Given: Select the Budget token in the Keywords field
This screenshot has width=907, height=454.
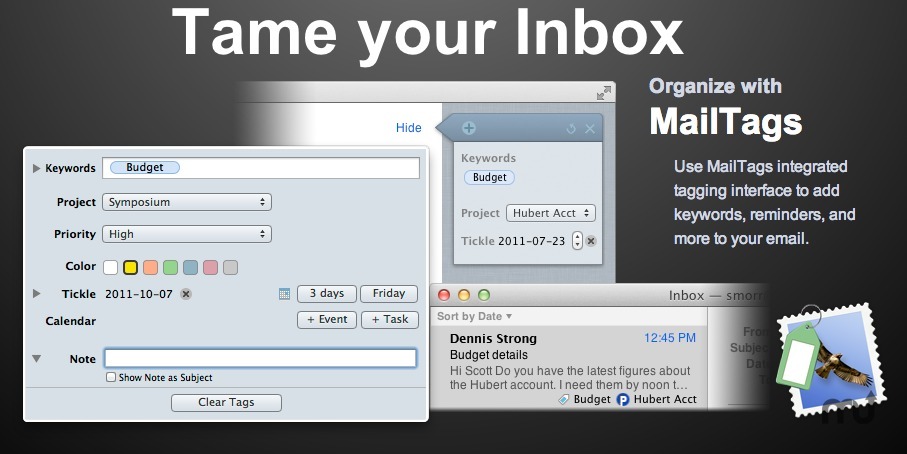Looking at the screenshot, I should pos(145,167).
